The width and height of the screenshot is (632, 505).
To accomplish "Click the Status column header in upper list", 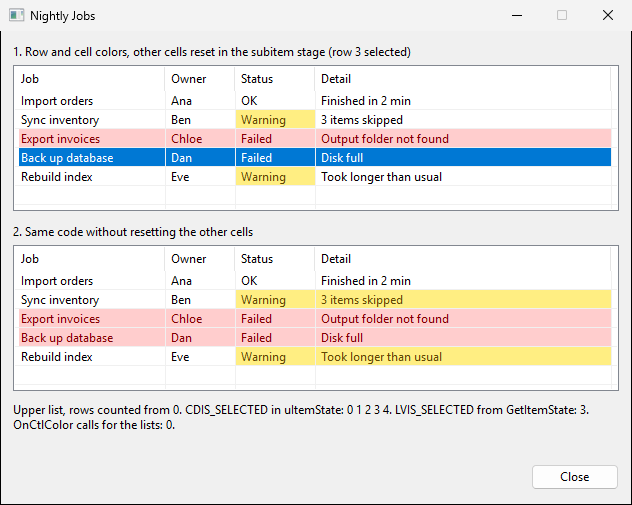I will click(x=275, y=79).
